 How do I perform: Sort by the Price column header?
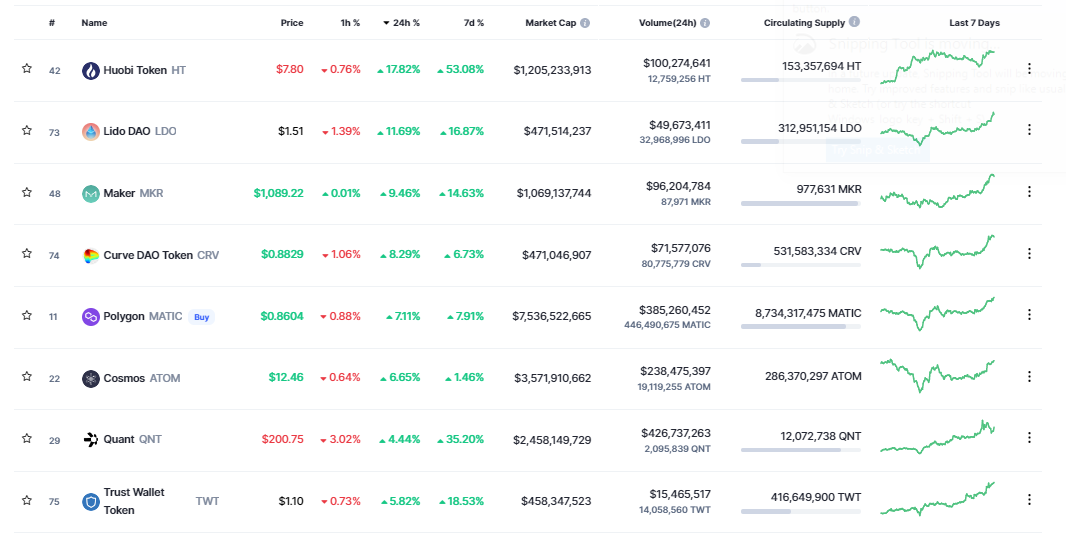pos(292,23)
